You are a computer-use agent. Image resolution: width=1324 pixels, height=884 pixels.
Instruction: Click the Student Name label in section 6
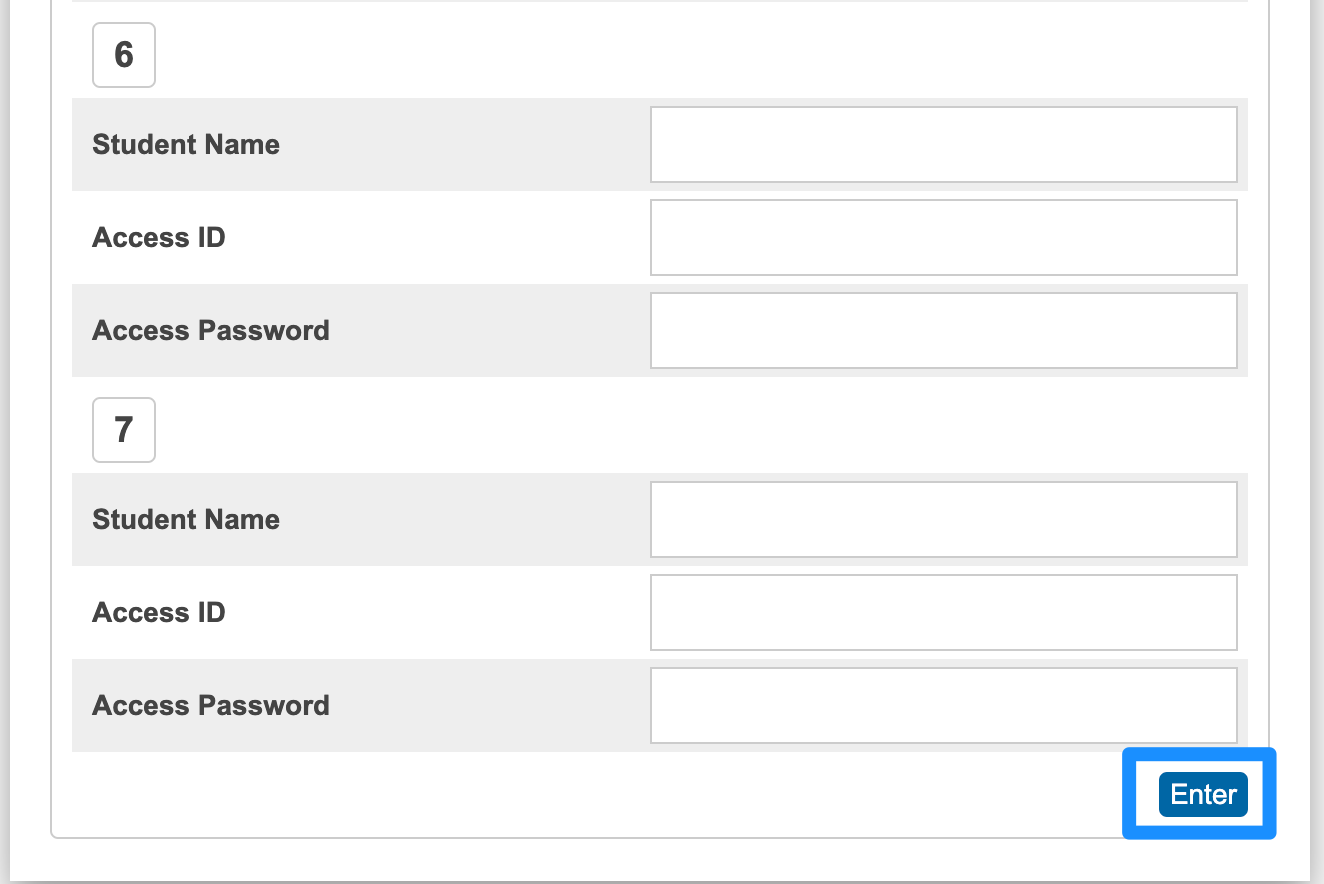pos(185,144)
